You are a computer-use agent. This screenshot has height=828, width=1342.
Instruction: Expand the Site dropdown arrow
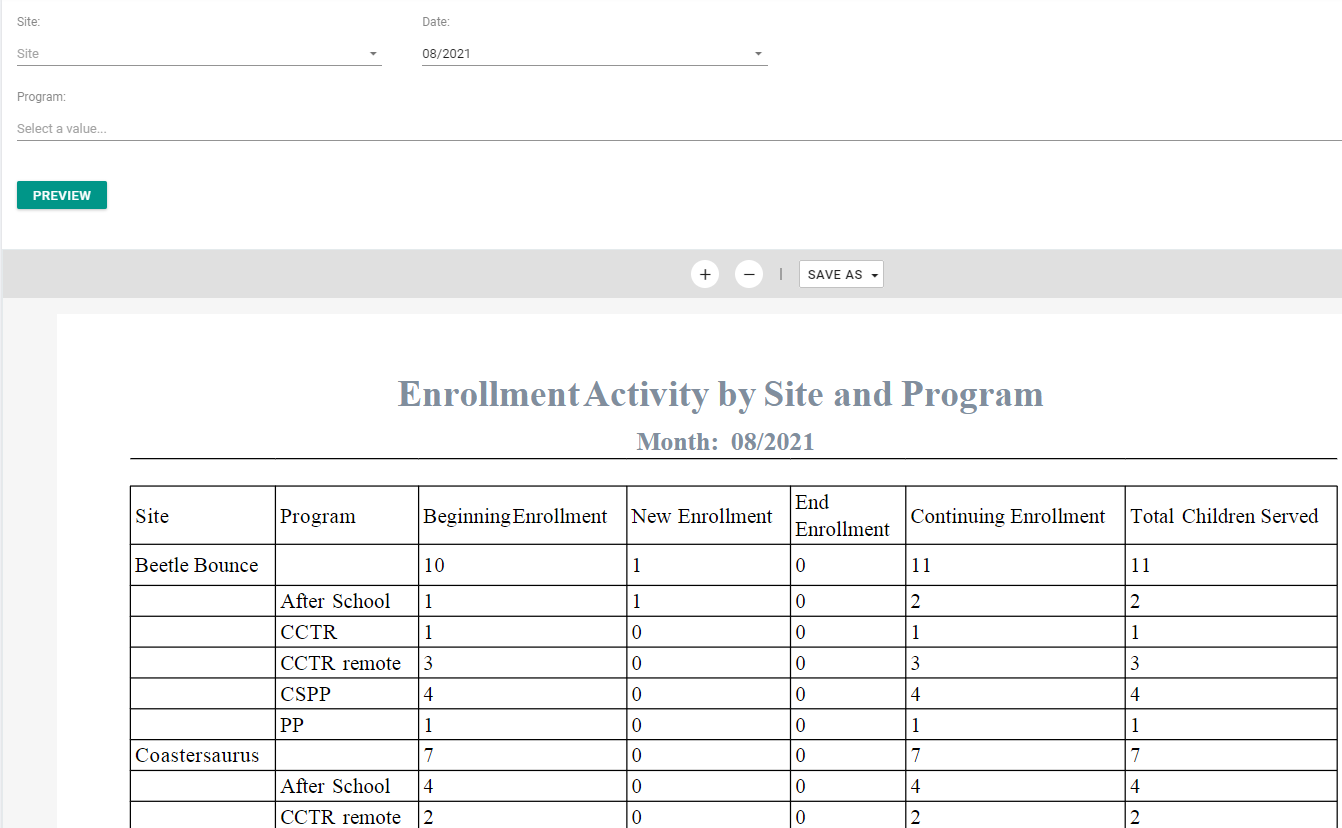[373, 54]
